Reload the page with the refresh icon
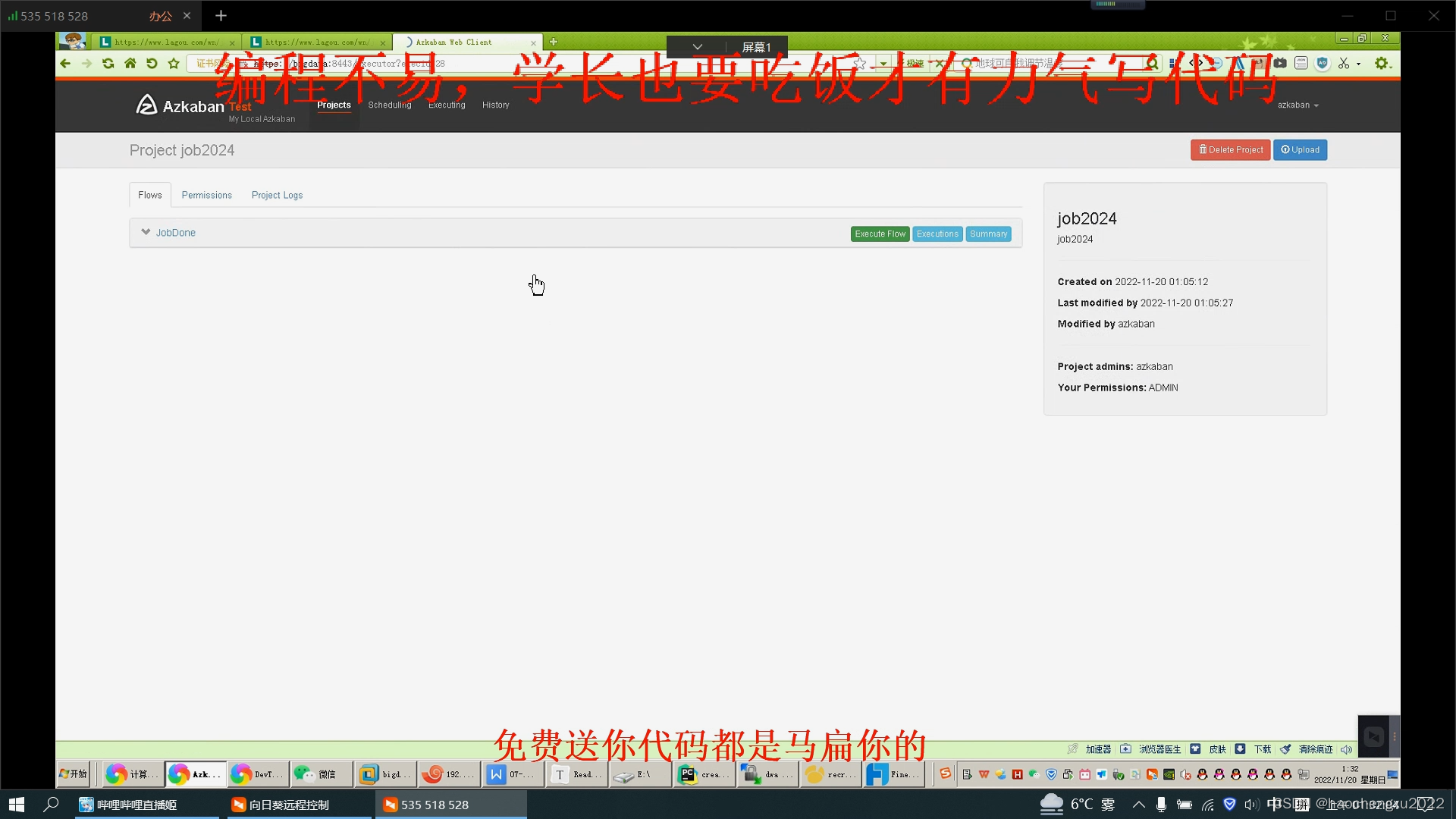 tap(108, 64)
